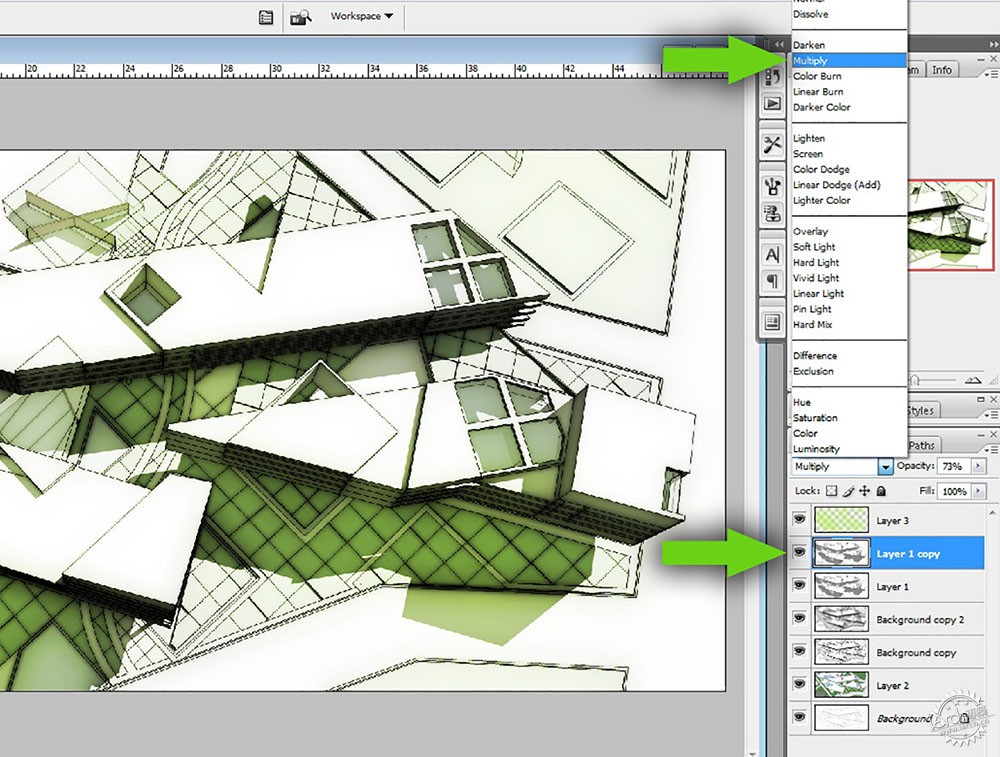Image resolution: width=1000 pixels, height=757 pixels.
Task: Choose Darken blend mode
Action: 848,45
